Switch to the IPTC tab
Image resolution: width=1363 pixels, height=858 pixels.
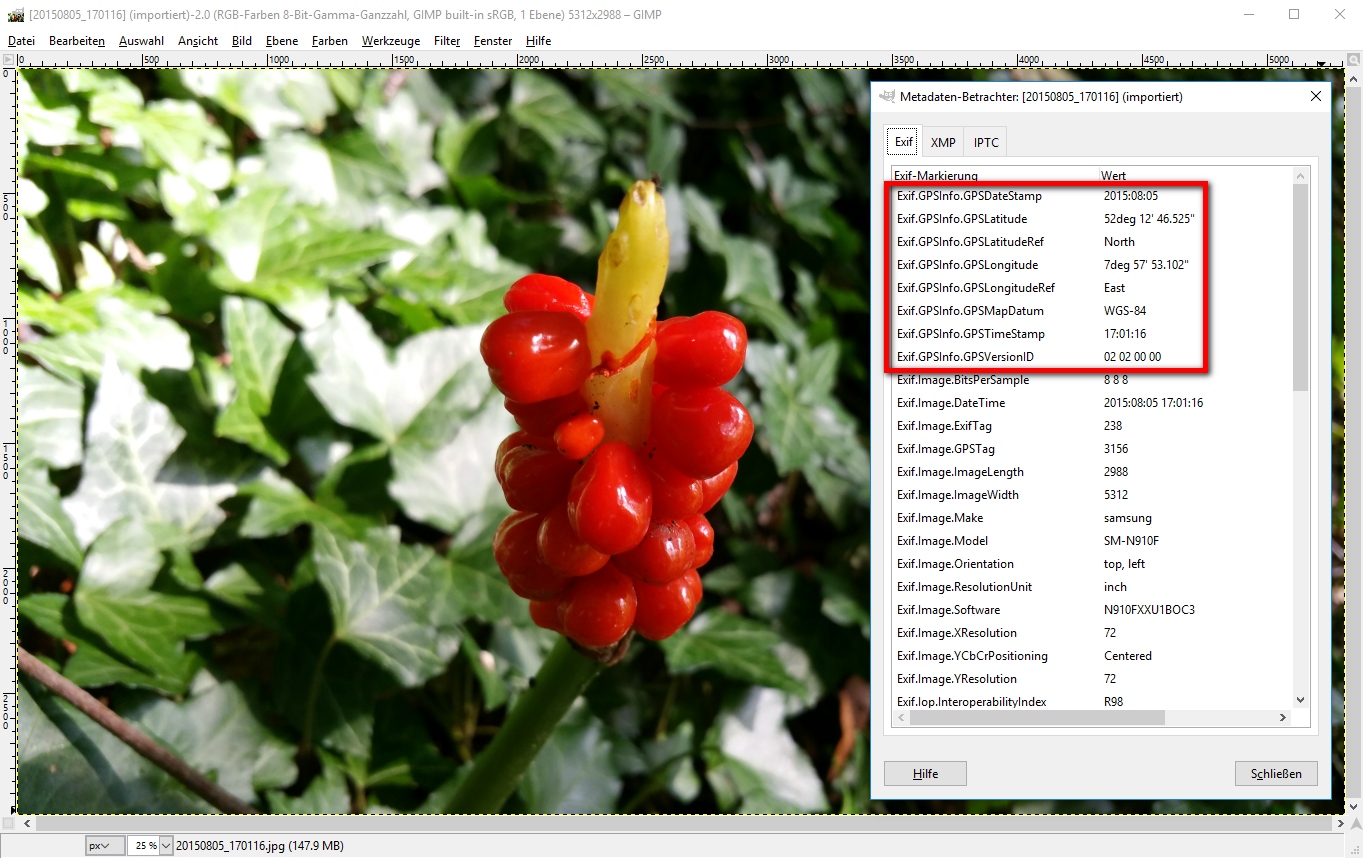pos(986,143)
